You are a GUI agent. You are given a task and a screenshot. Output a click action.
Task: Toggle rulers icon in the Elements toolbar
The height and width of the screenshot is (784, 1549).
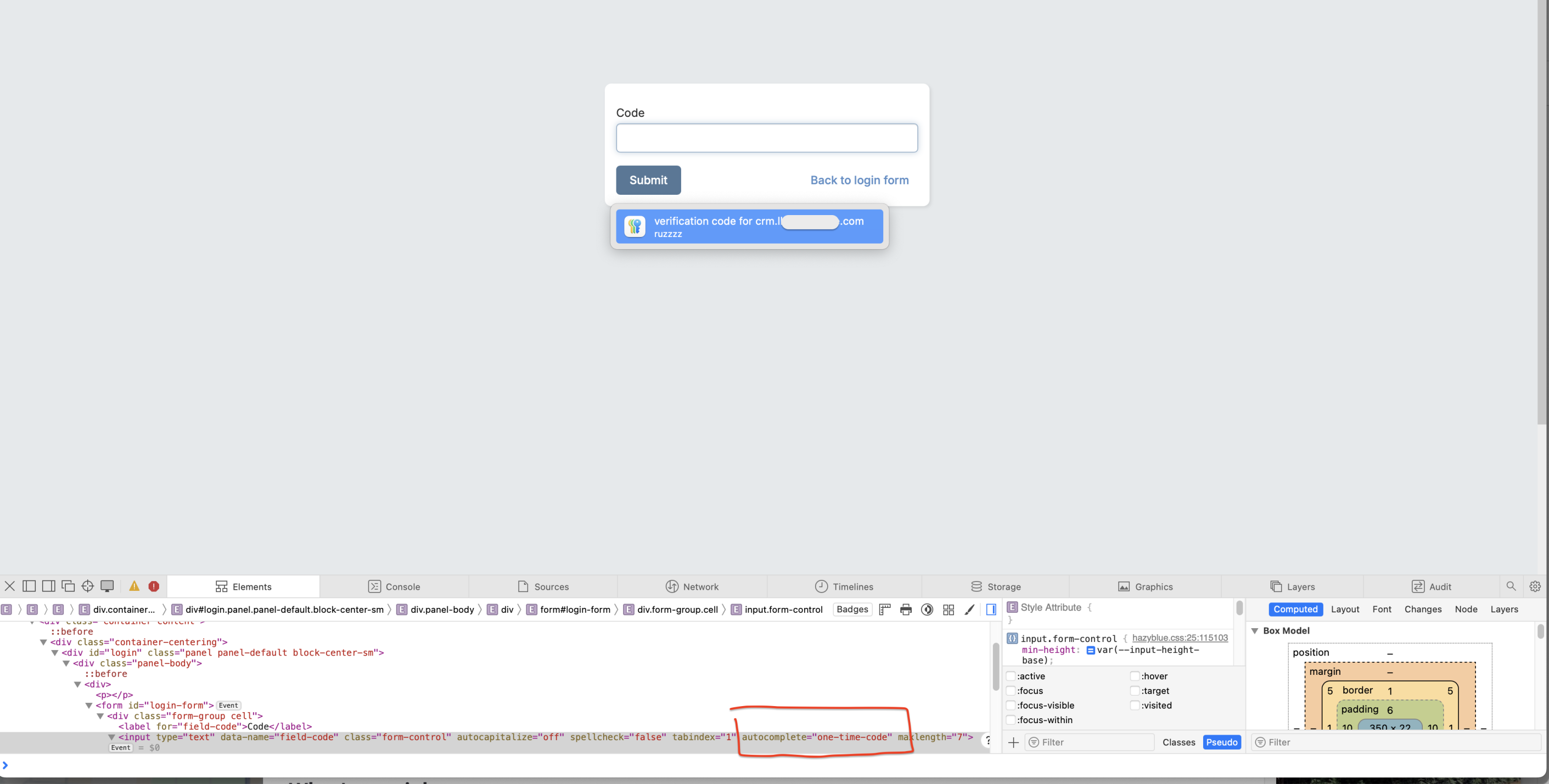click(884, 610)
